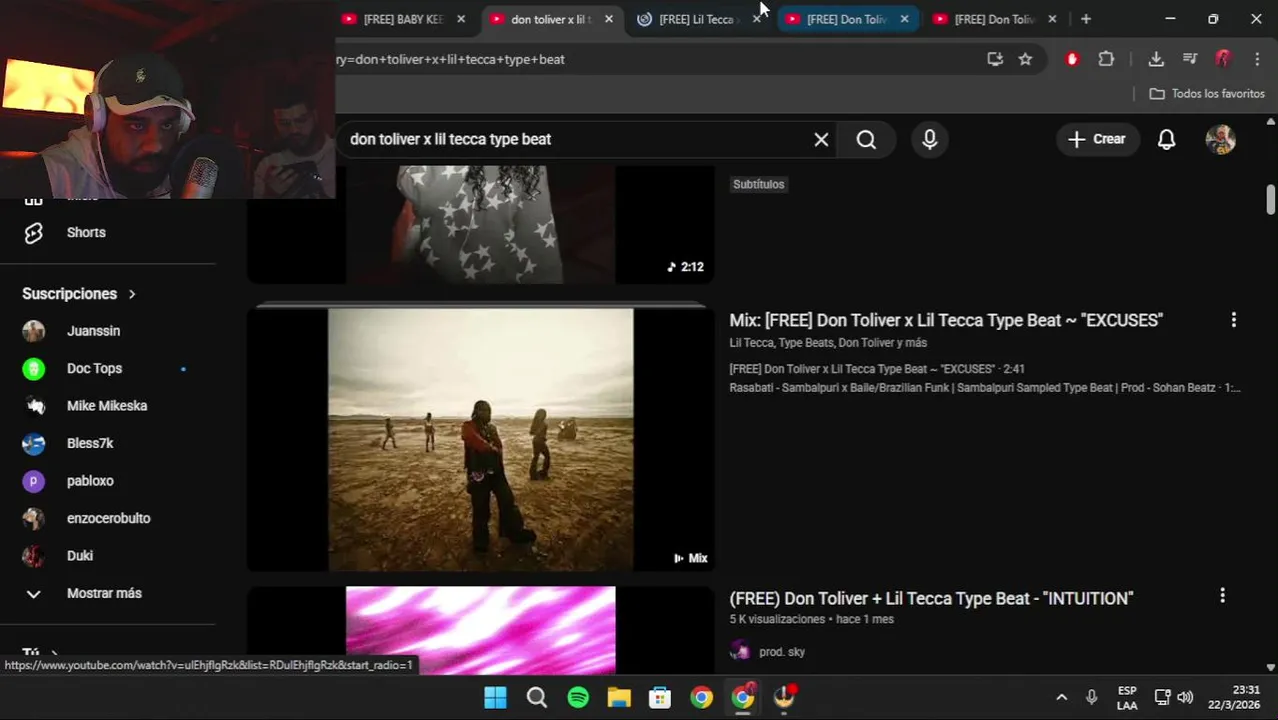This screenshot has width=1278, height=720.
Task: Open options menu for the EXCUSES mix
Action: (x=1233, y=320)
